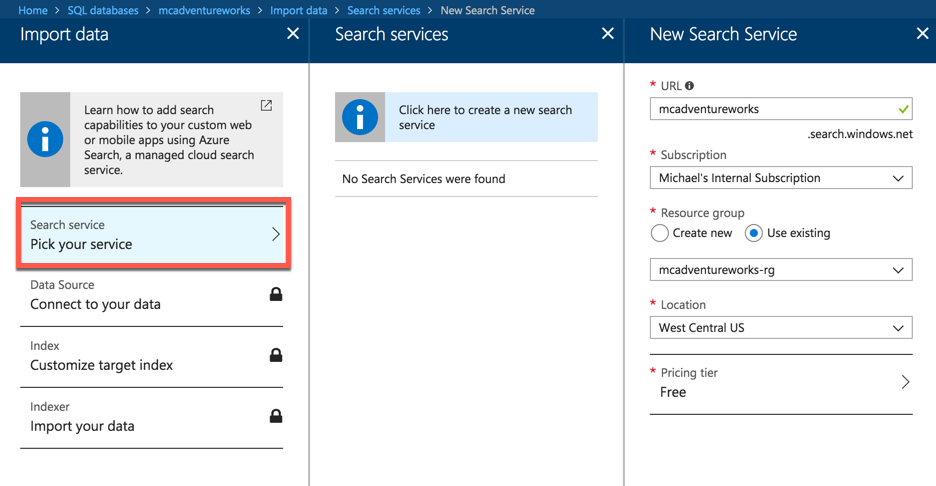Open the mcadventureworks-rg resource group dropdown

pyautogui.click(x=781, y=270)
